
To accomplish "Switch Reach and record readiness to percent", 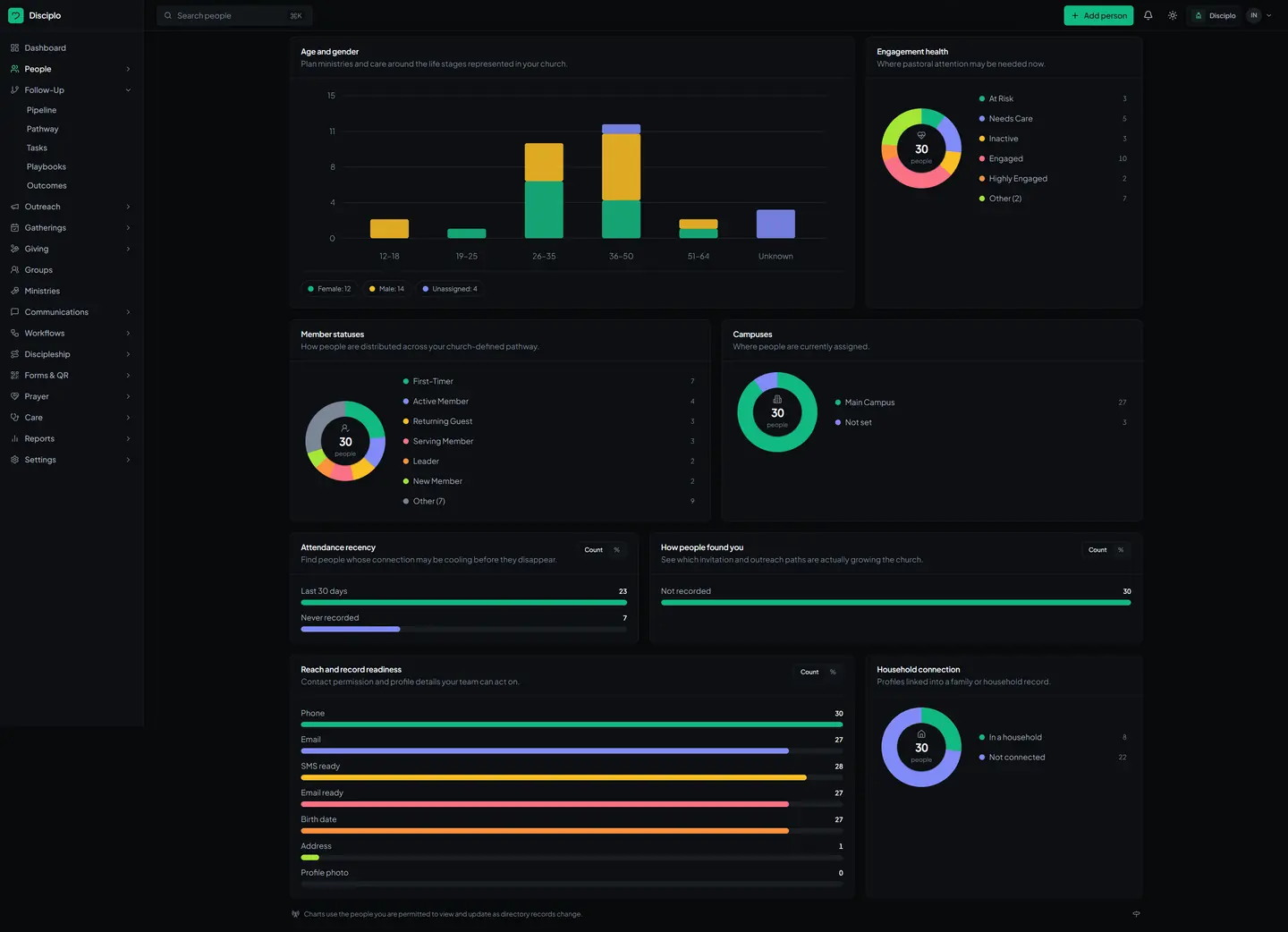I will [832, 672].
